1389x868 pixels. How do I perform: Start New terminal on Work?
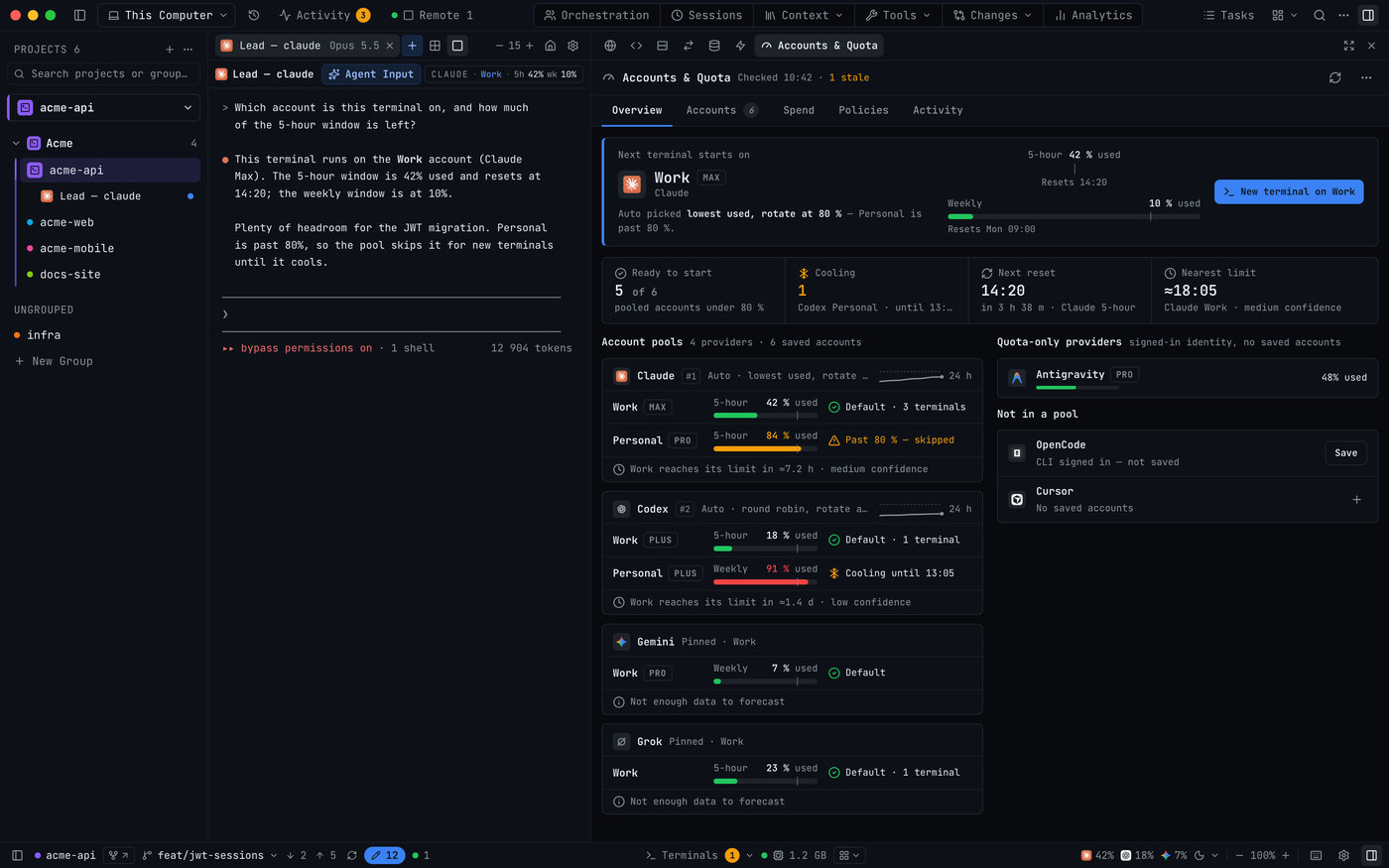point(1289,191)
